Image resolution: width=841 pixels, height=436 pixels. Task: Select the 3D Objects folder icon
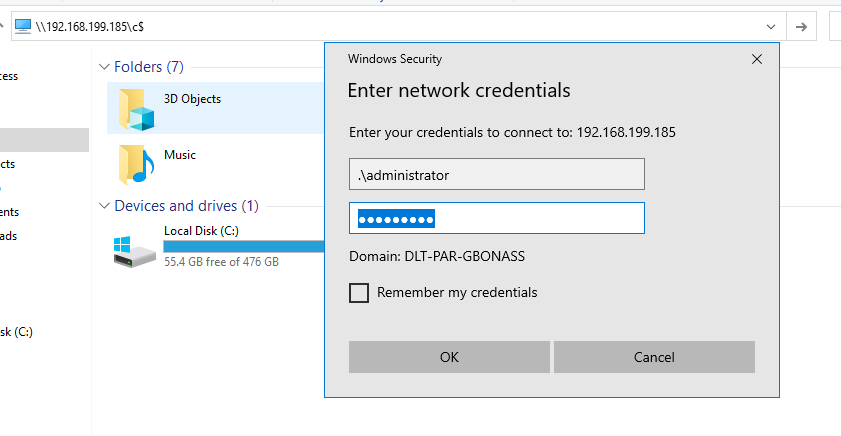click(137, 110)
